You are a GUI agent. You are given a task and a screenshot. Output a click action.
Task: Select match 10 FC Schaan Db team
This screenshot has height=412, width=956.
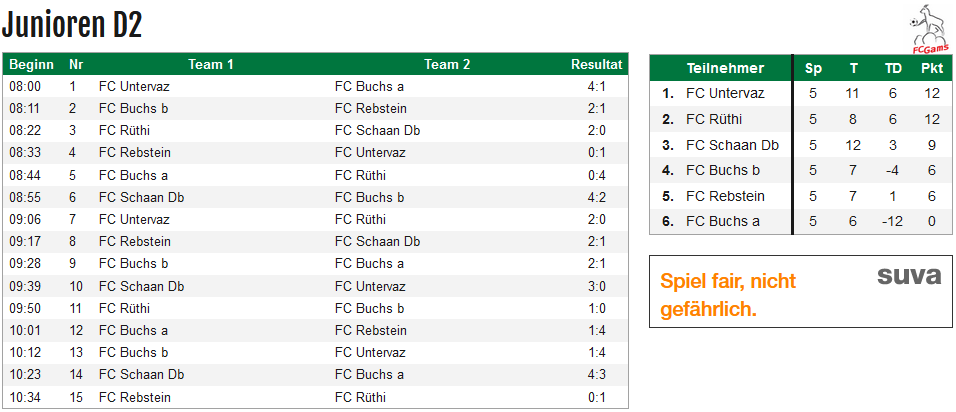141,286
